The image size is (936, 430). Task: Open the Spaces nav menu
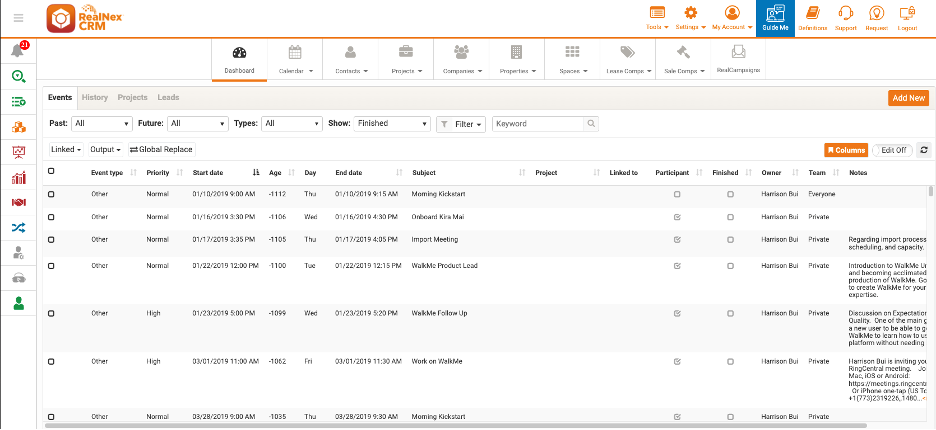[x=573, y=59]
